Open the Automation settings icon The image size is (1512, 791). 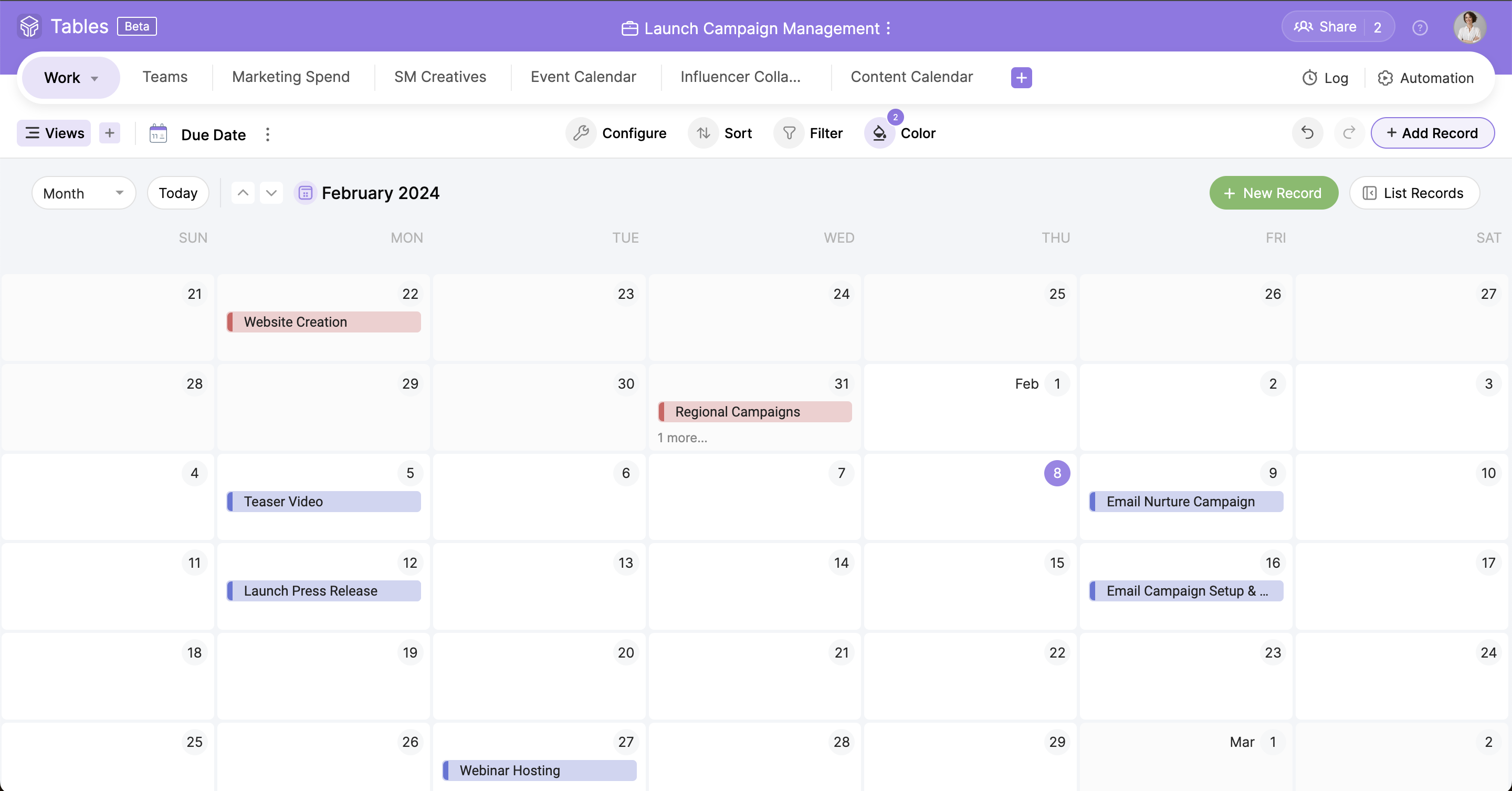click(1384, 78)
